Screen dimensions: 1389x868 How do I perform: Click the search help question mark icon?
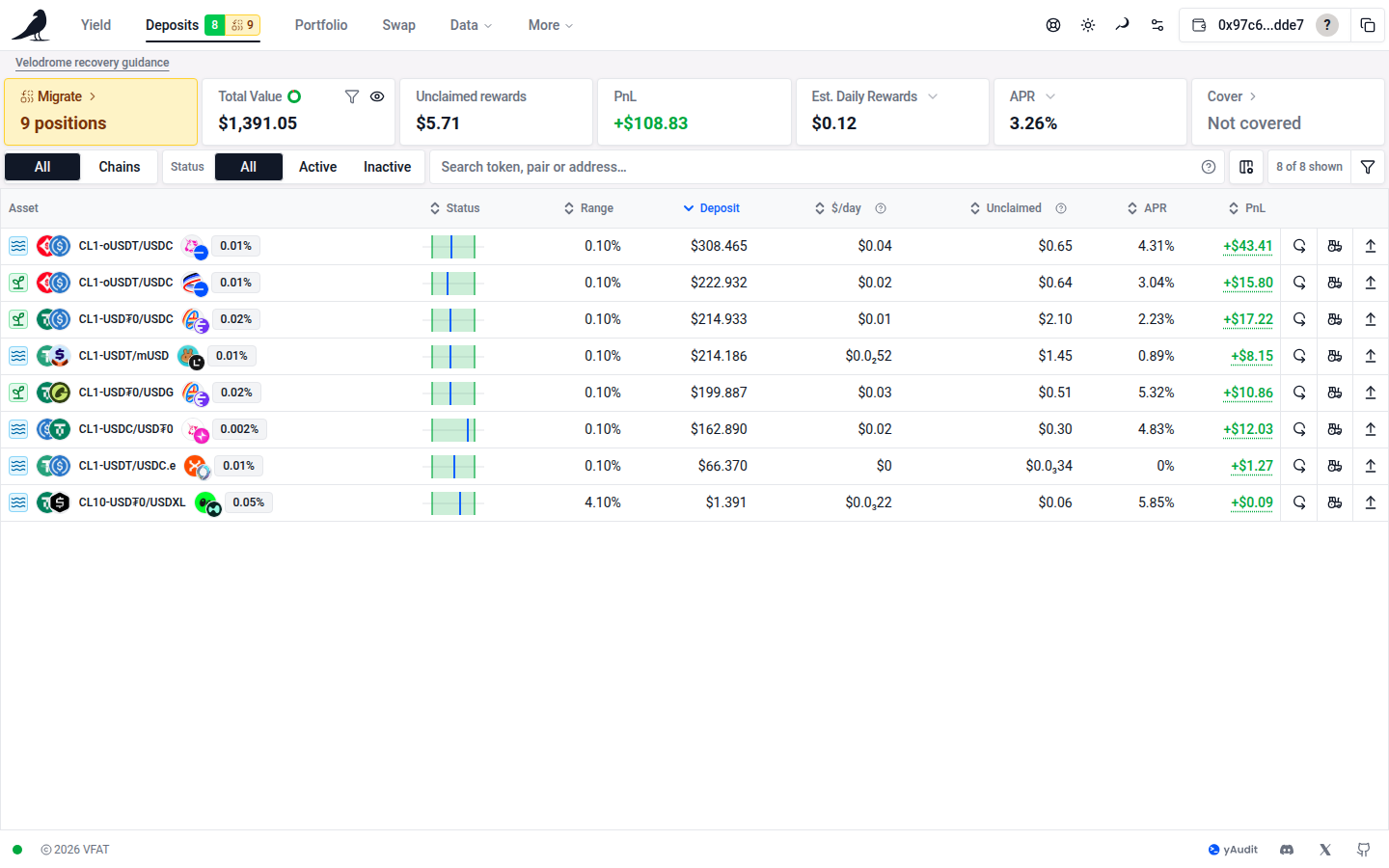pyautogui.click(x=1209, y=167)
